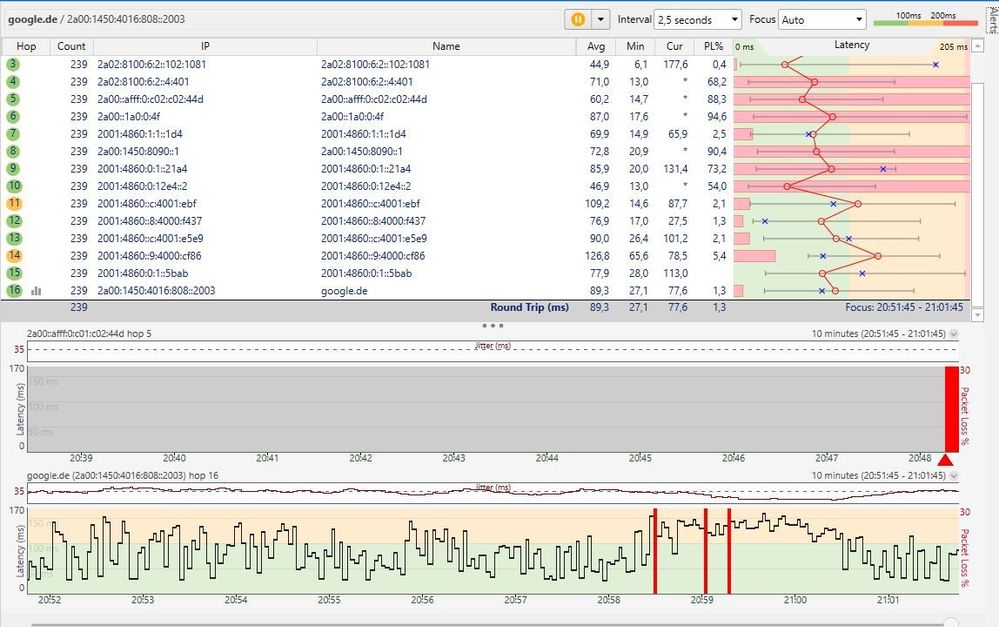Screen dimensions: 999x627
Task: Toggle timeline graph icon on hop 16
Action: click(x=36, y=291)
